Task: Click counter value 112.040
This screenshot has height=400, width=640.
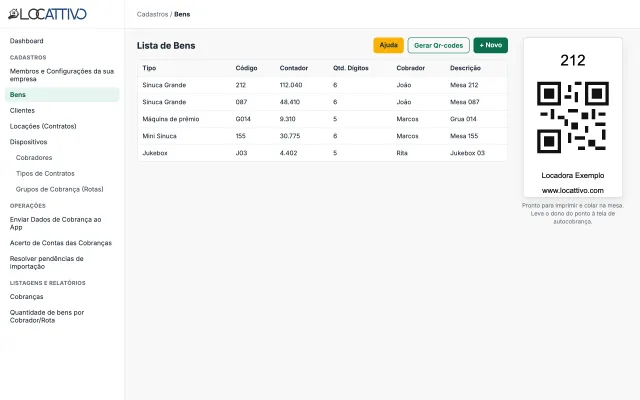Action: [x=291, y=85]
